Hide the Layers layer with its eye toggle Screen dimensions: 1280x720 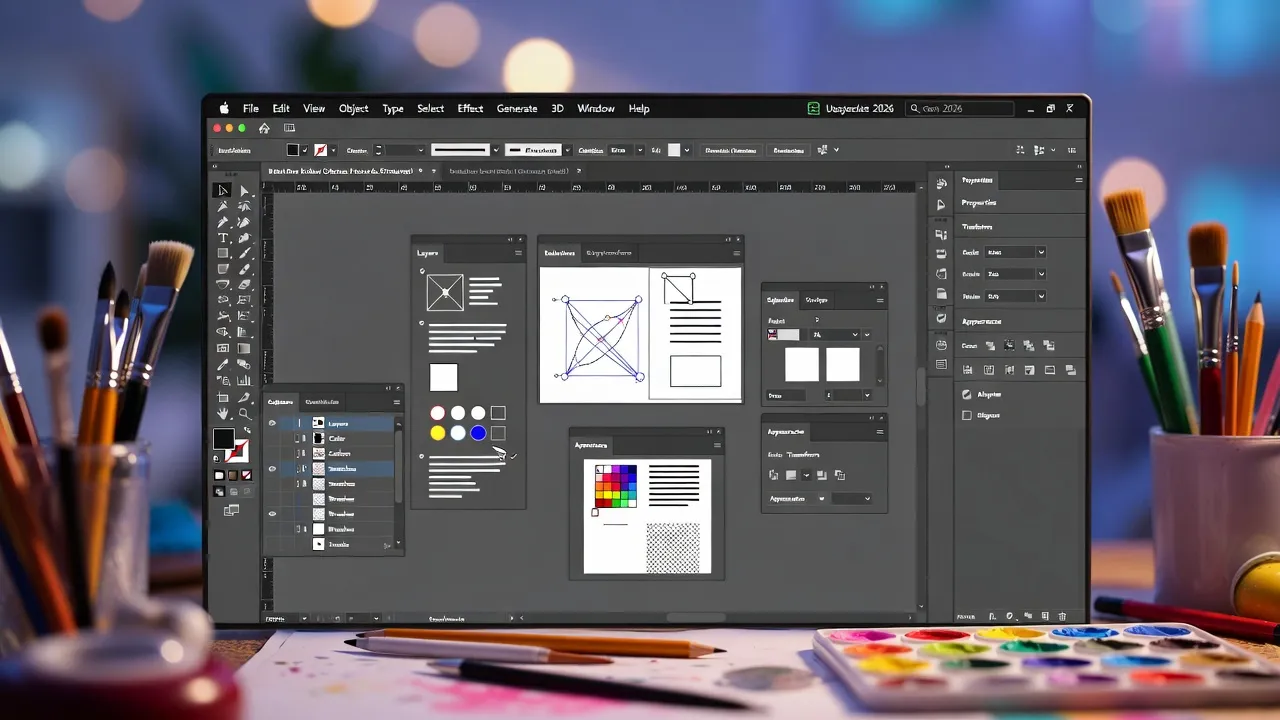click(271, 423)
